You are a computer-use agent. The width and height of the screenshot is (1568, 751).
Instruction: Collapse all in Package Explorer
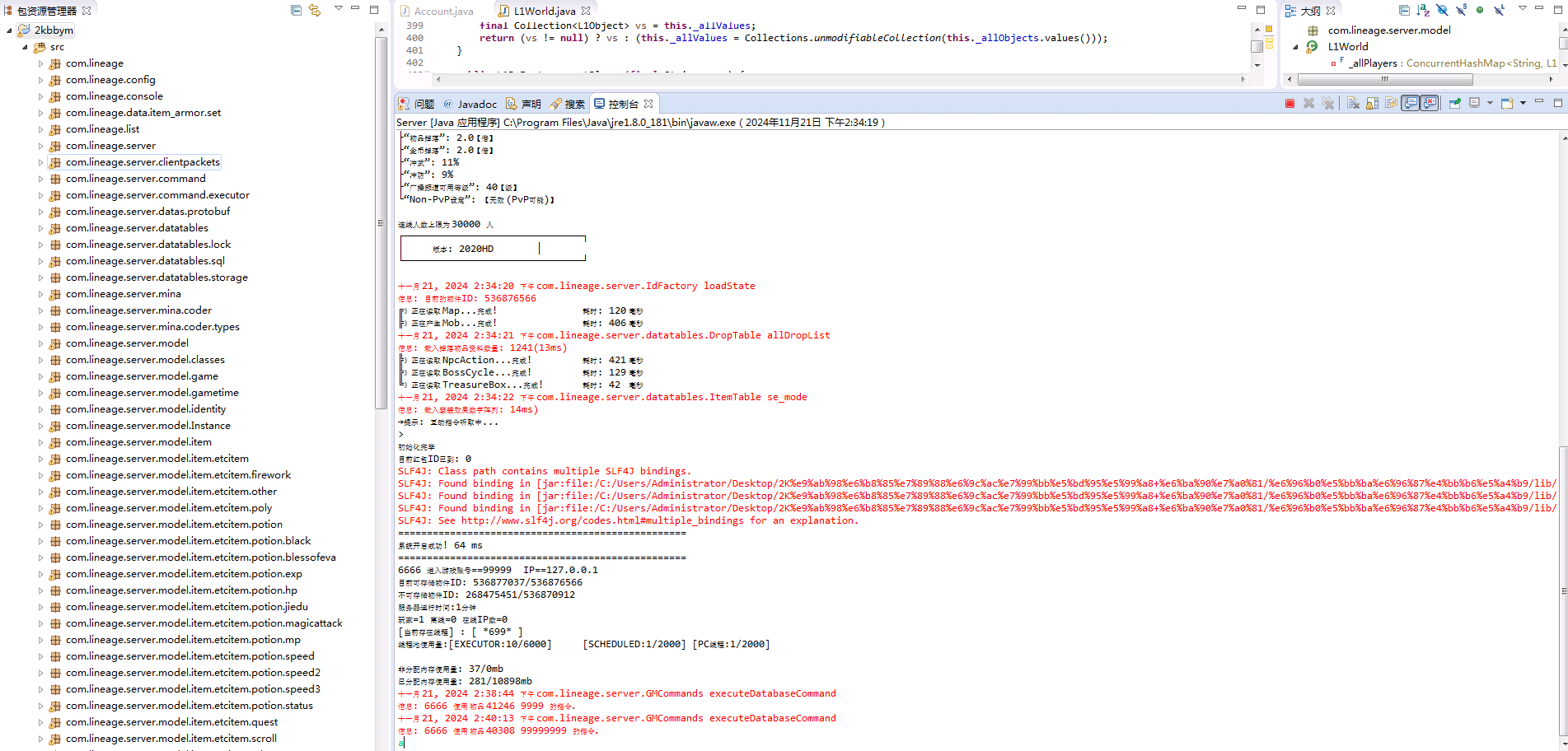[x=297, y=10]
